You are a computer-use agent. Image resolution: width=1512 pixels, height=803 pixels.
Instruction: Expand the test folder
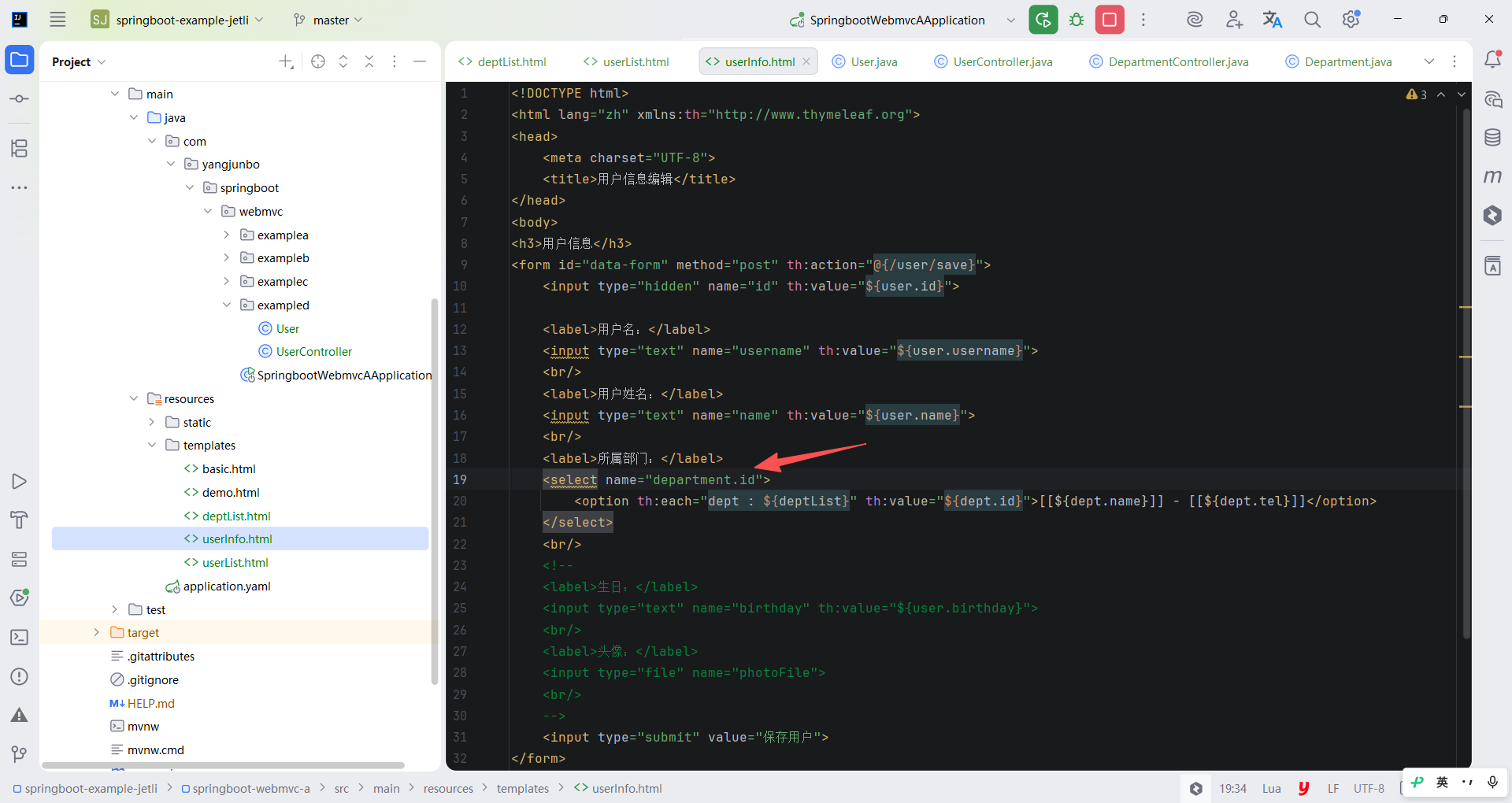tap(115, 609)
